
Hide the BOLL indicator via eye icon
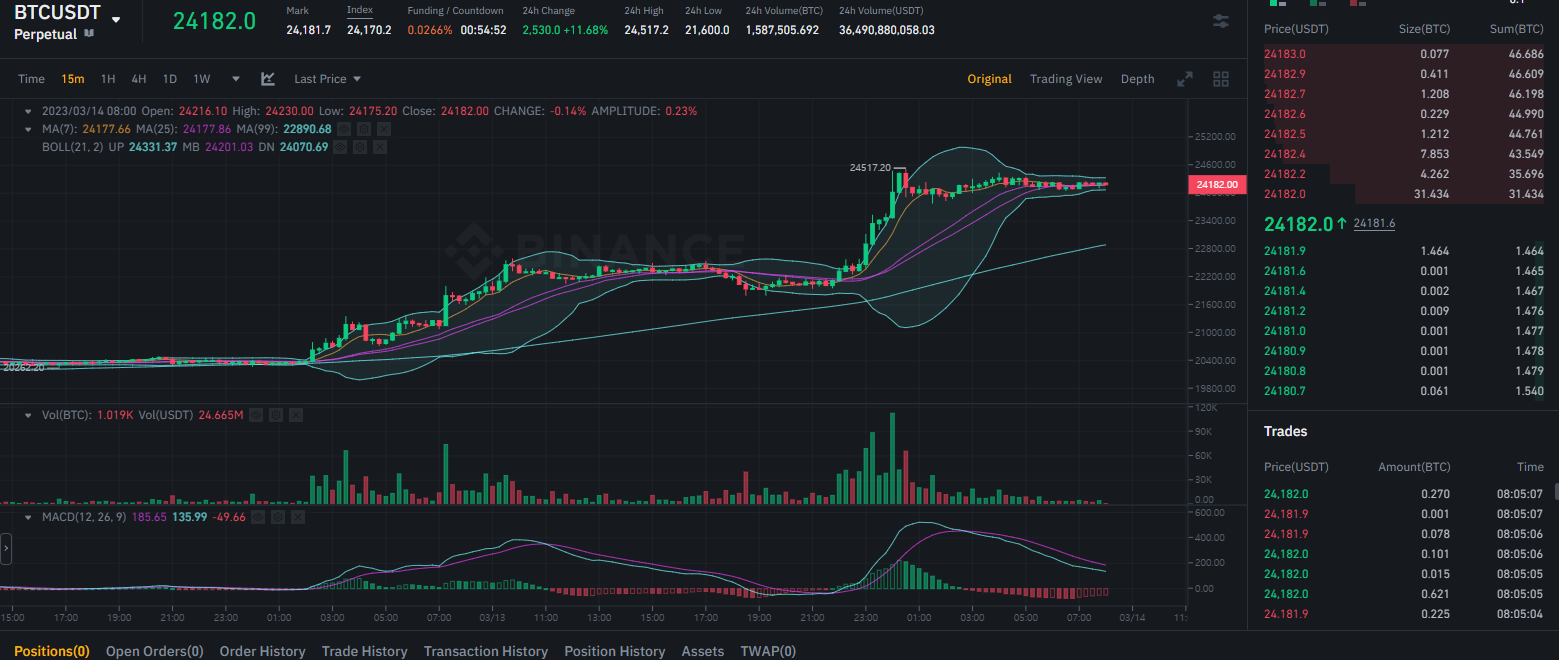342,147
